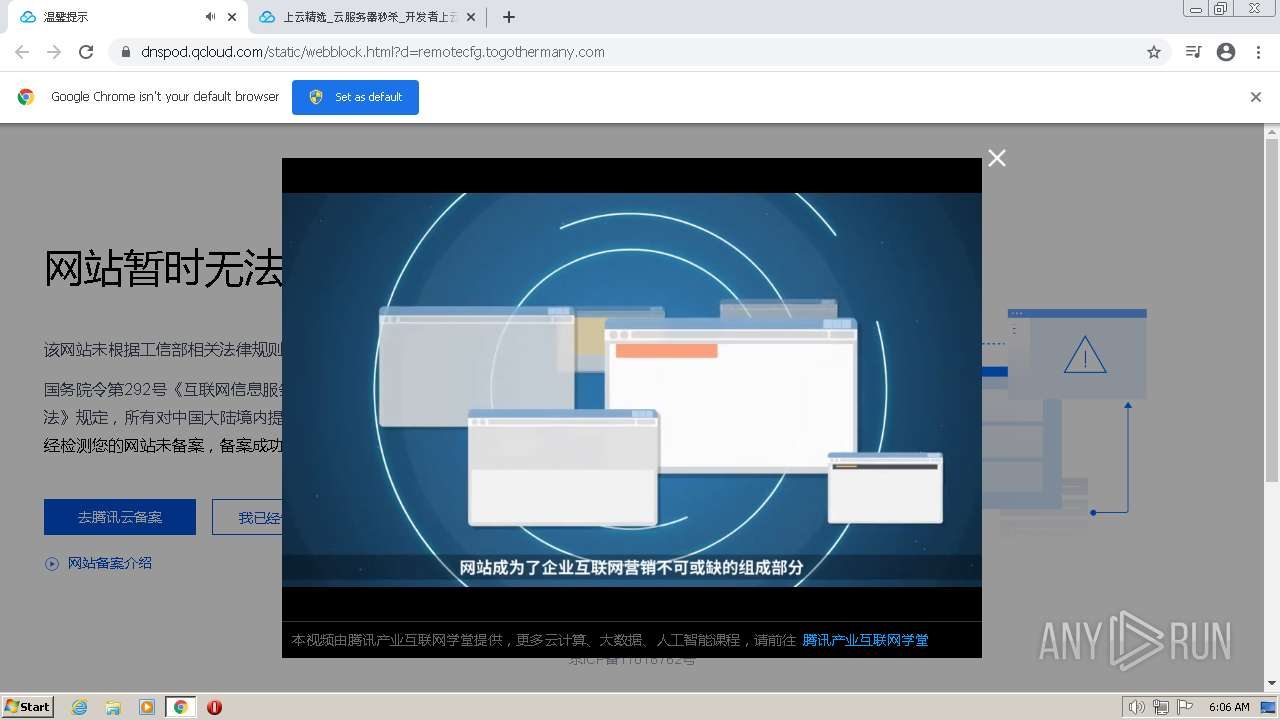Click the address bar URL

(x=372, y=52)
